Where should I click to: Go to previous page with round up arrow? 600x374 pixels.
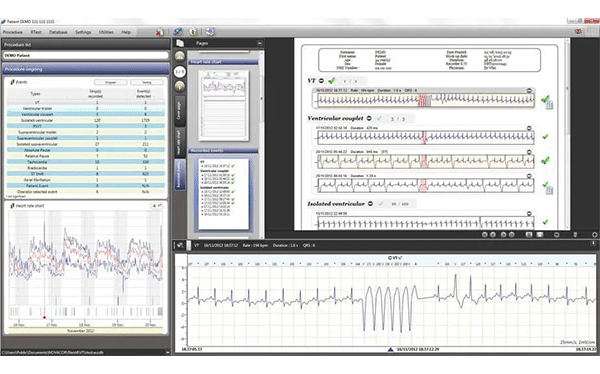(x=180, y=57)
